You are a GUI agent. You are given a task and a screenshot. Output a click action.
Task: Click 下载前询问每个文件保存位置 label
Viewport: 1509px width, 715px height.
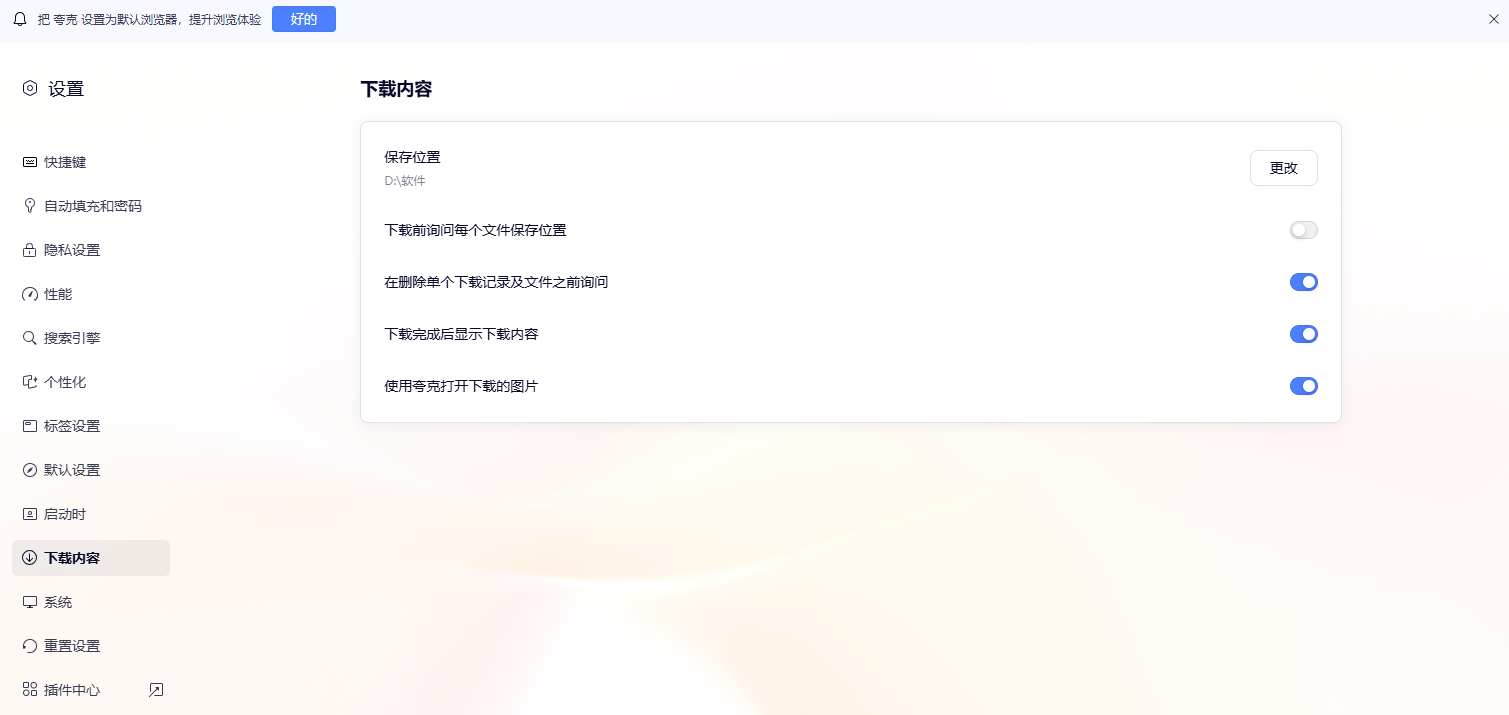point(475,230)
